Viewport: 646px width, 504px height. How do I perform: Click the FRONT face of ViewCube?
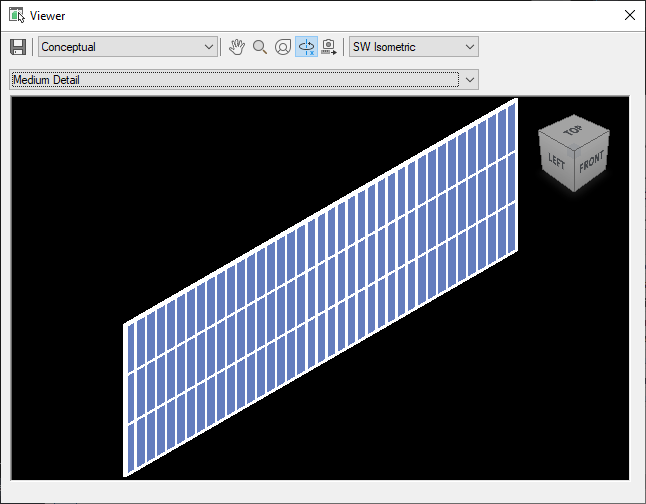point(592,161)
